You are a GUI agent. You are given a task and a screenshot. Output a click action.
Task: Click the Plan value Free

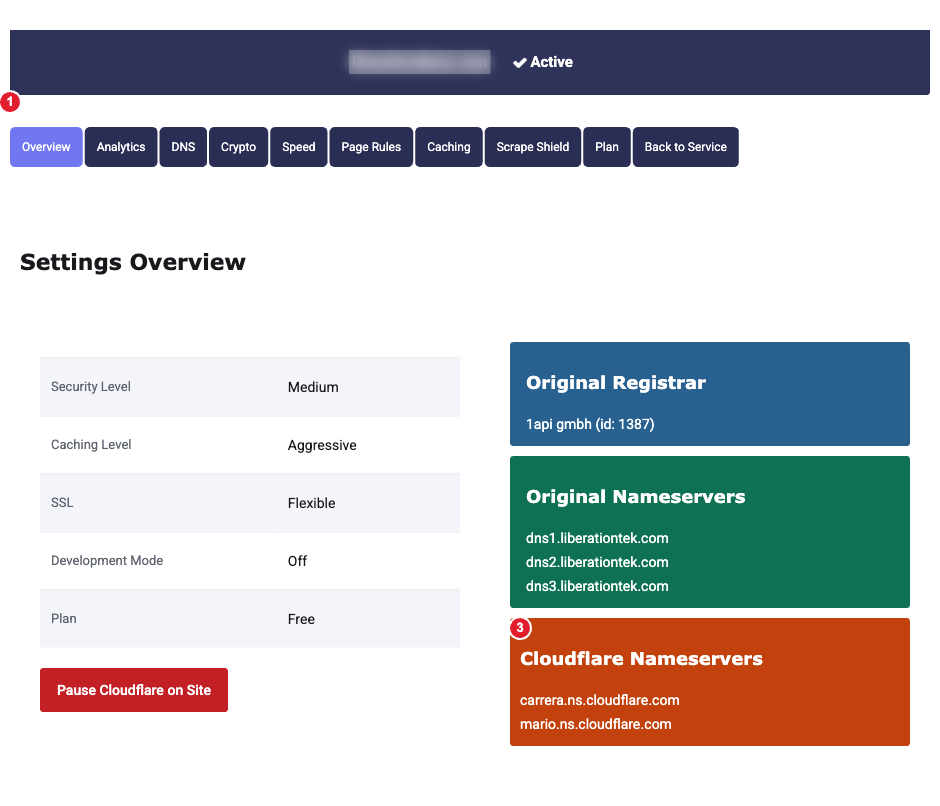[301, 619]
